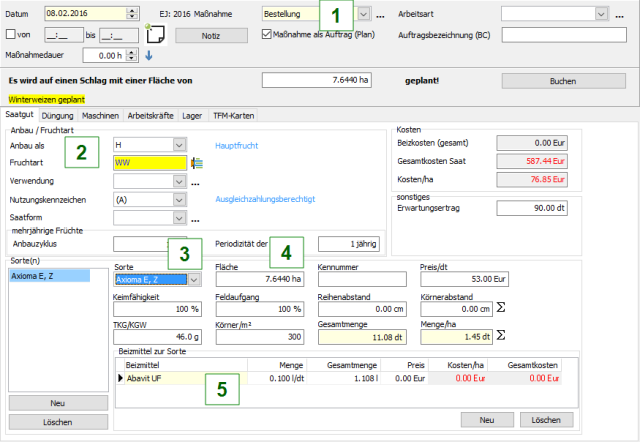Click the Auftragsbezeichnung (BC) input field
Viewport: 640px width, 442px height.
pyautogui.click(x=565, y=35)
